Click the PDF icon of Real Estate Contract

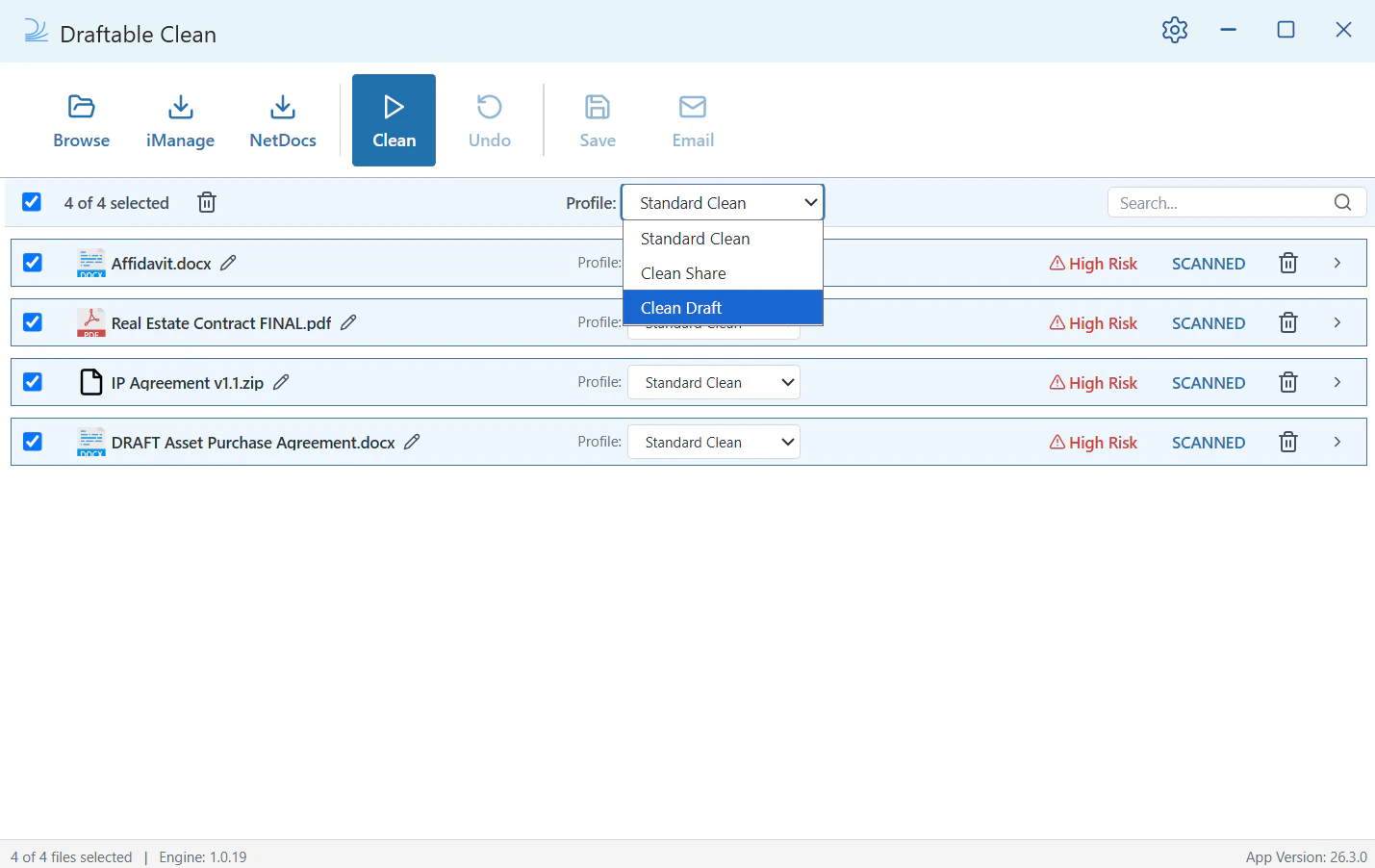pyautogui.click(x=91, y=322)
